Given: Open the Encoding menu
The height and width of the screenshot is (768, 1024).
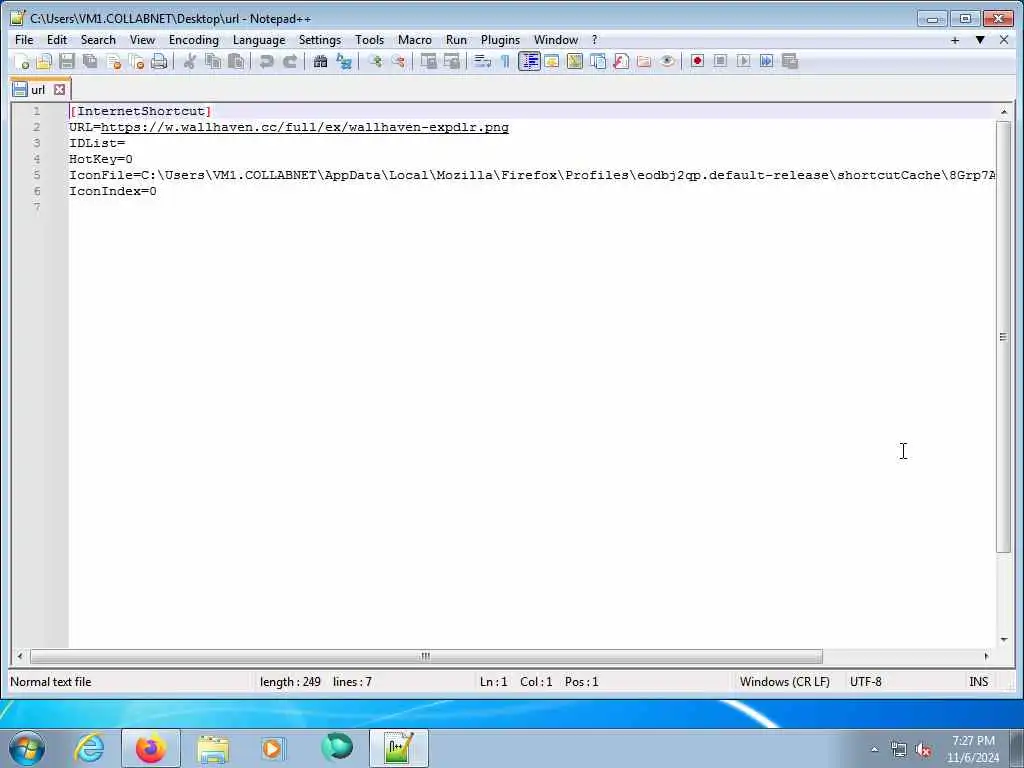Looking at the screenshot, I should click(x=194, y=40).
